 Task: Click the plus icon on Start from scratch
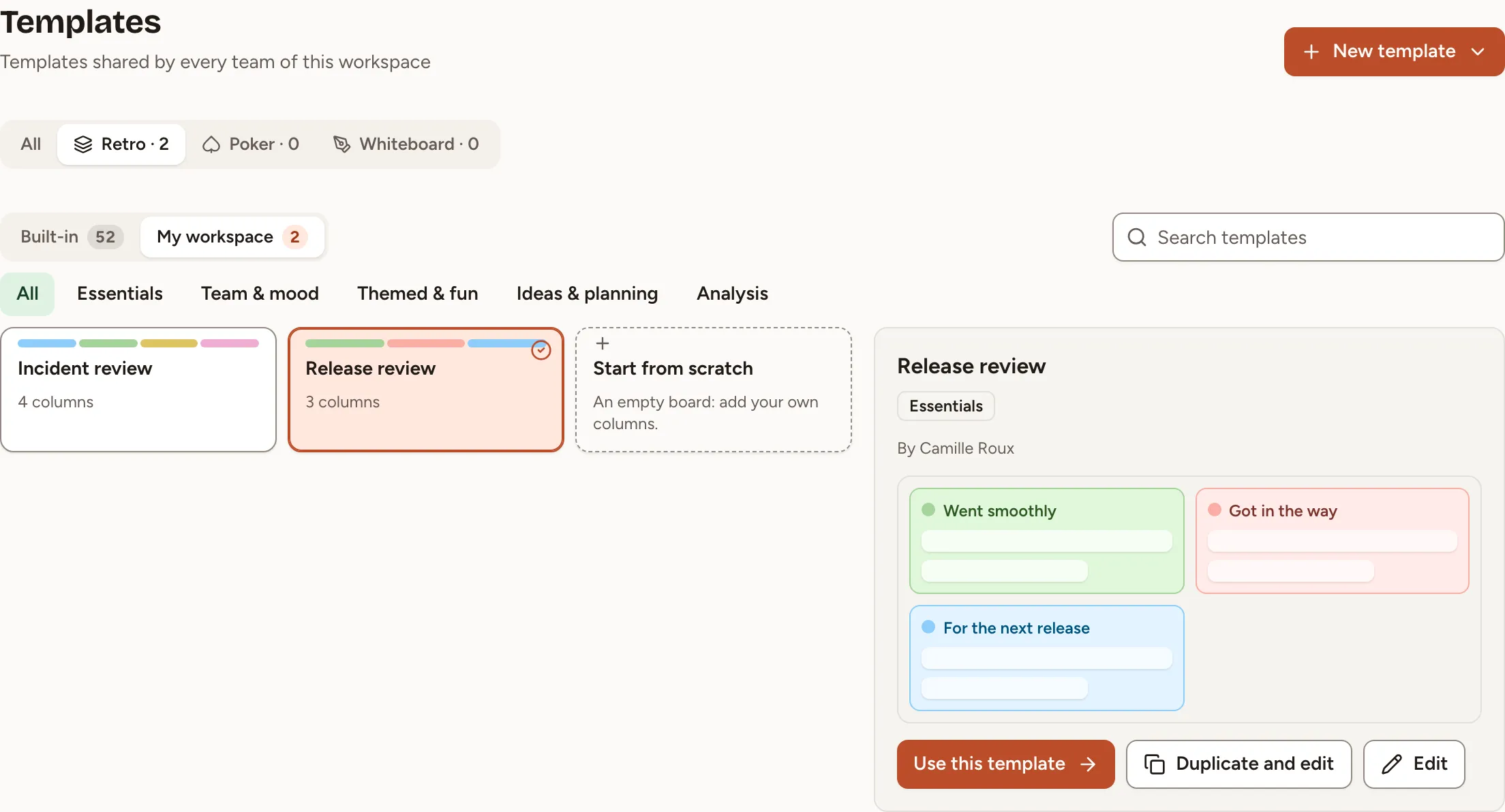pyautogui.click(x=603, y=344)
